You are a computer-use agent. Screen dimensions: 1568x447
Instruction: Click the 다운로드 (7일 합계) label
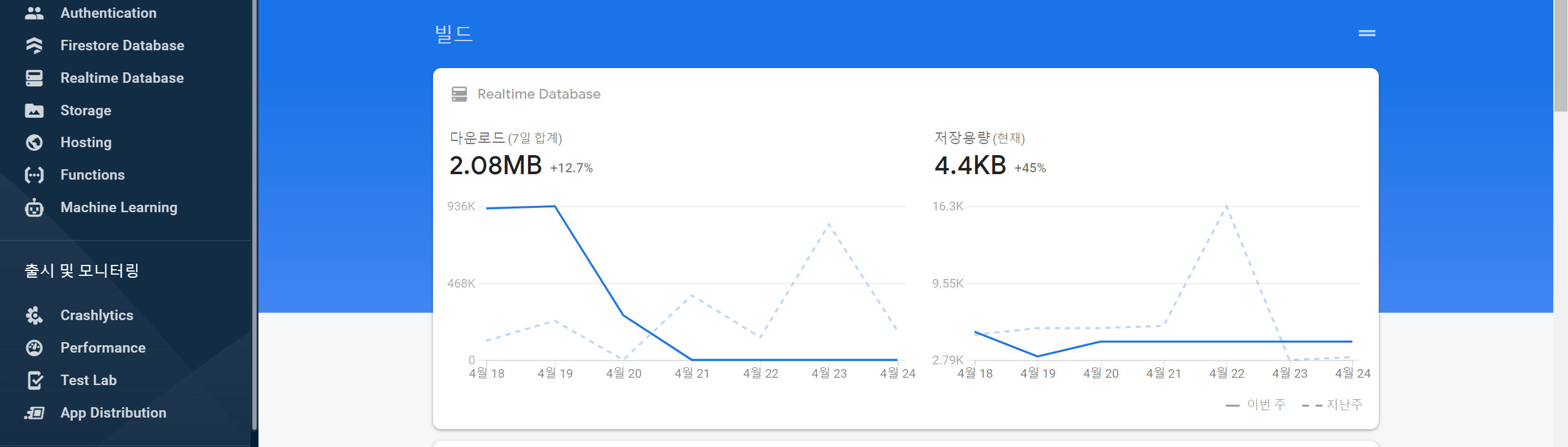[506, 138]
